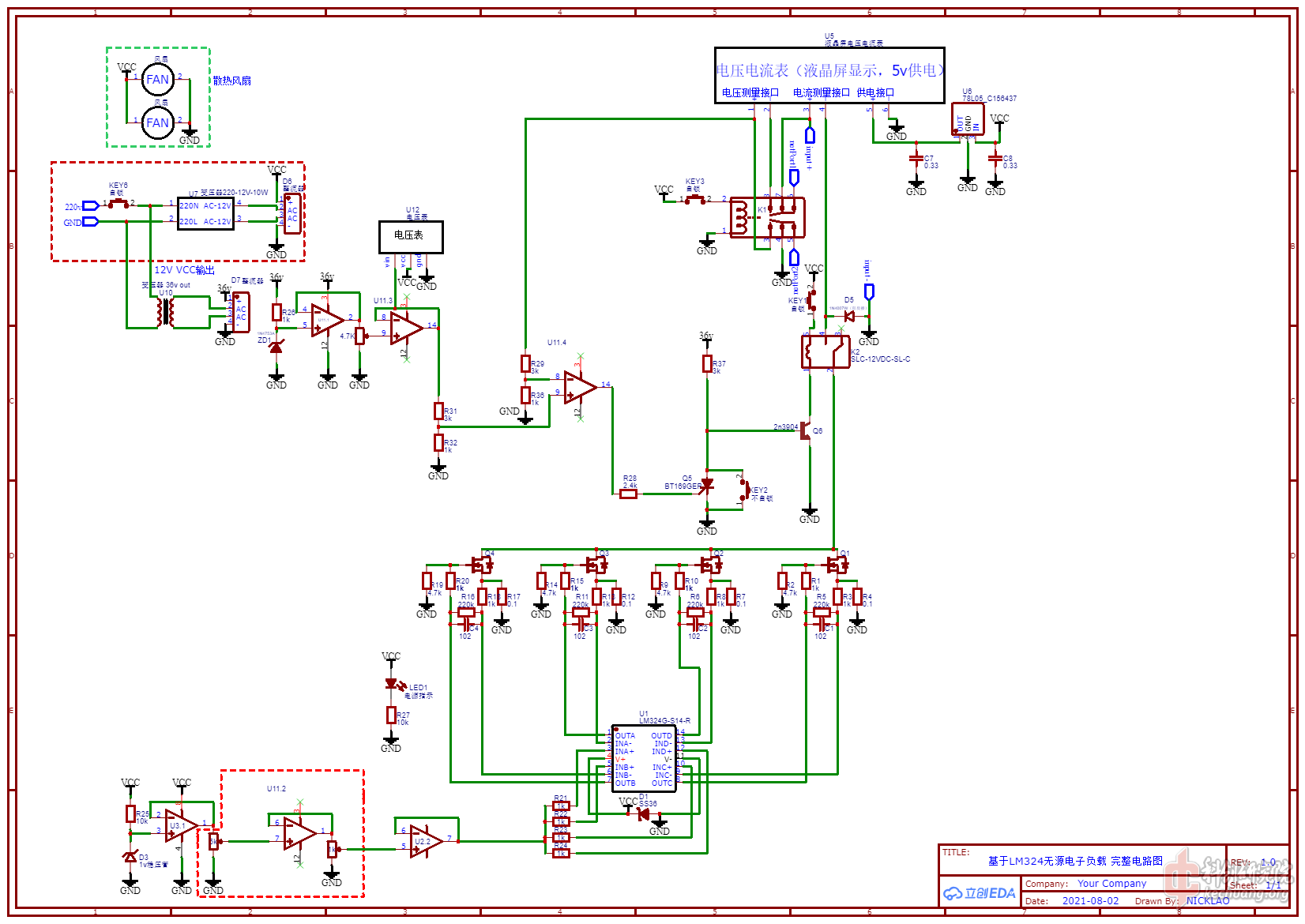
Task: Click the K2 relay SLC-12VDC-SL-C
Action: [x=825, y=352]
